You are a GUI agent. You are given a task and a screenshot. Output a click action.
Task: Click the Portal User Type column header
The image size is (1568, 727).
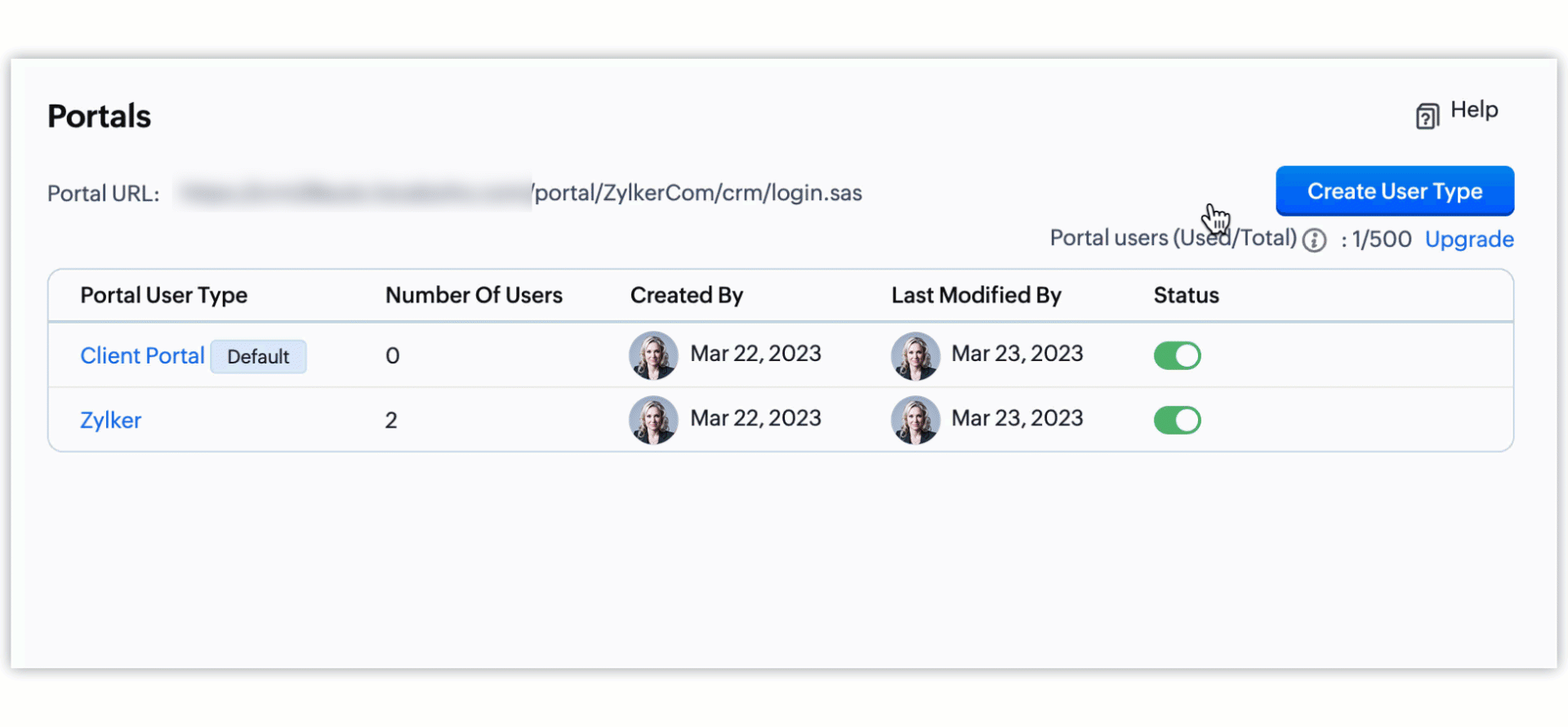coord(163,296)
